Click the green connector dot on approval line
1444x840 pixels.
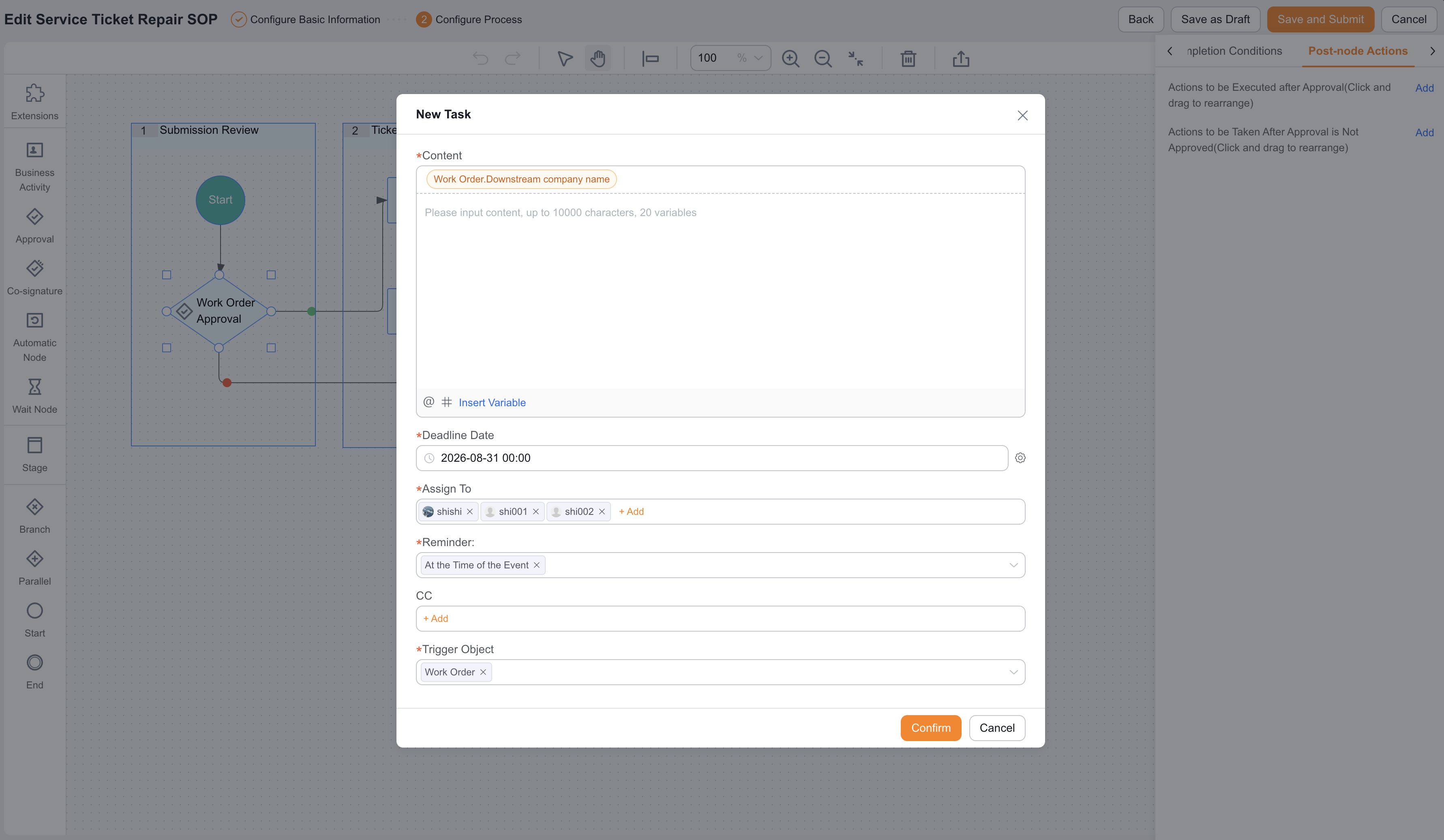[311, 311]
